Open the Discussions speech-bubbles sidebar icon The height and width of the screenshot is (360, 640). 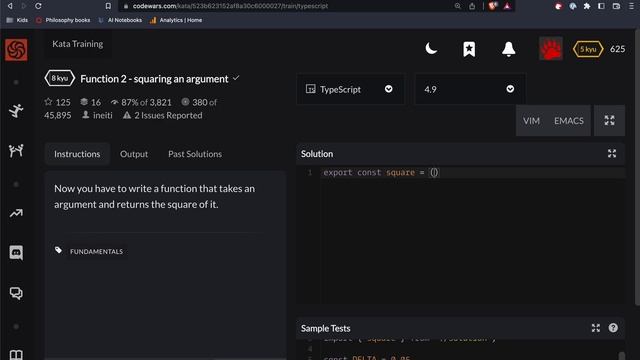(x=16, y=293)
